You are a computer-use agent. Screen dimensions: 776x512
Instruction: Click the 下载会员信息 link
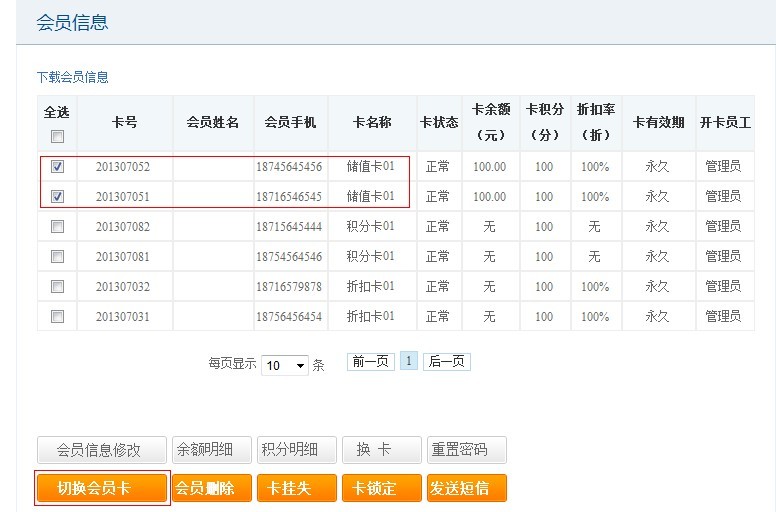(73, 77)
